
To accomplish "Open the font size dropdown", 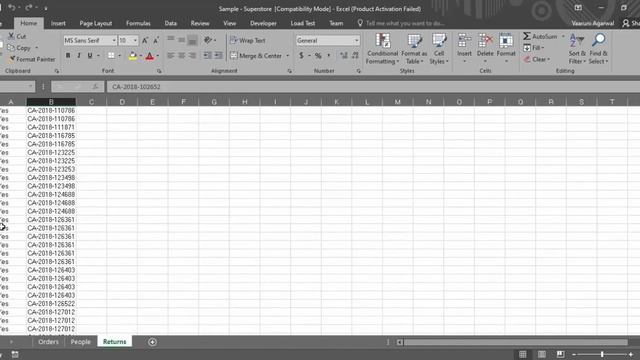I will [x=135, y=40].
